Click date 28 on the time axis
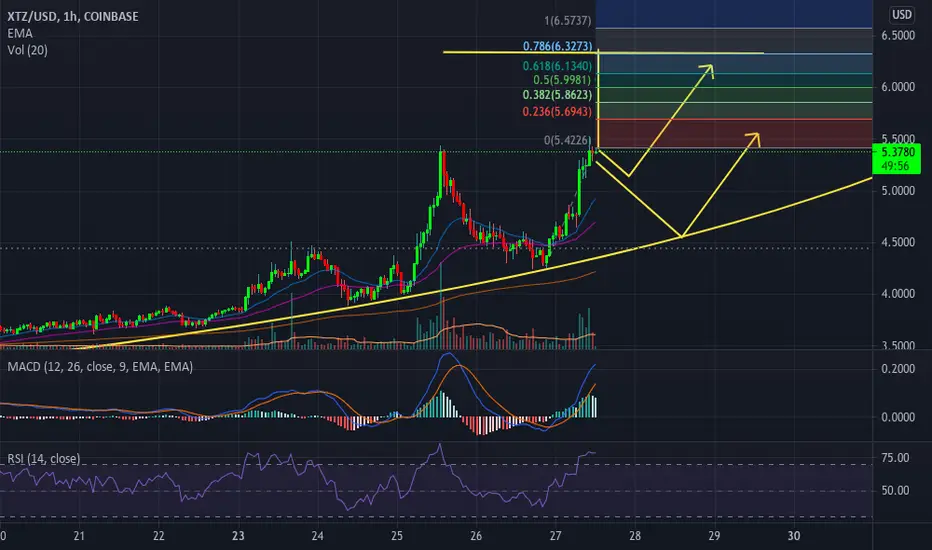The height and width of the screenshot is (550, 932). point(635,536)
